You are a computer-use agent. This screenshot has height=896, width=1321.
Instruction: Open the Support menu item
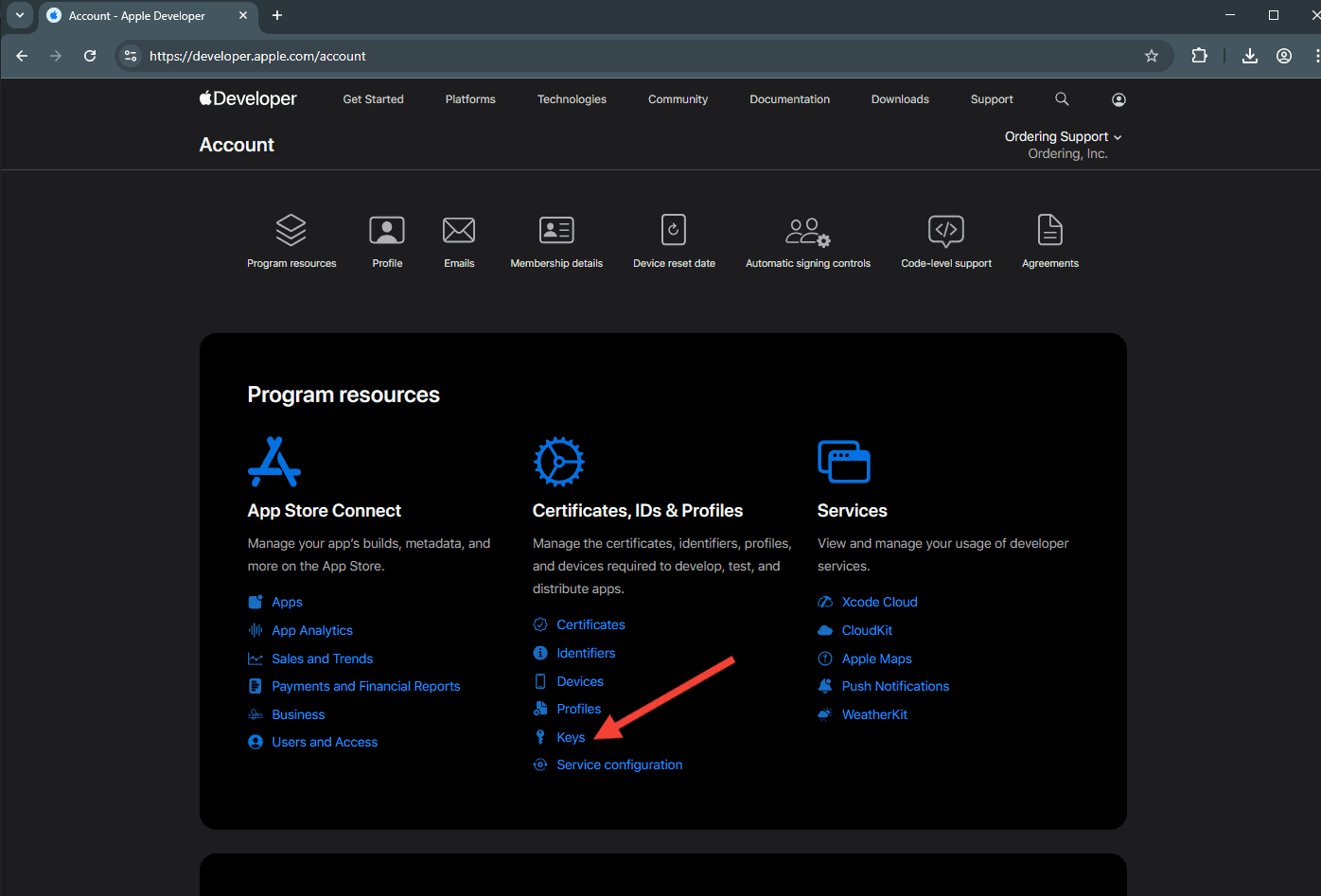click(x=992, y=99)
